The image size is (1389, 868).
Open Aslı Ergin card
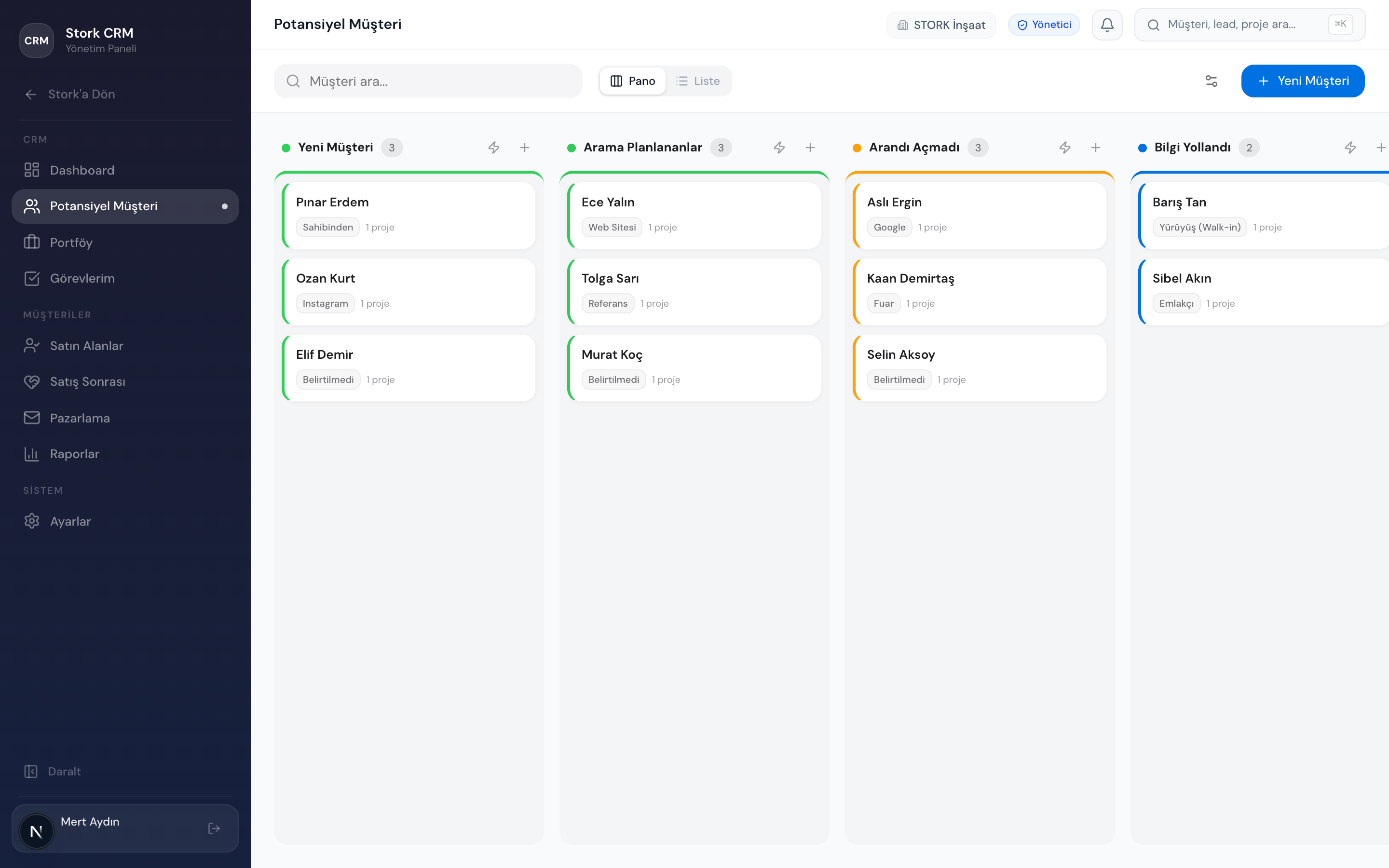[980, 215]
